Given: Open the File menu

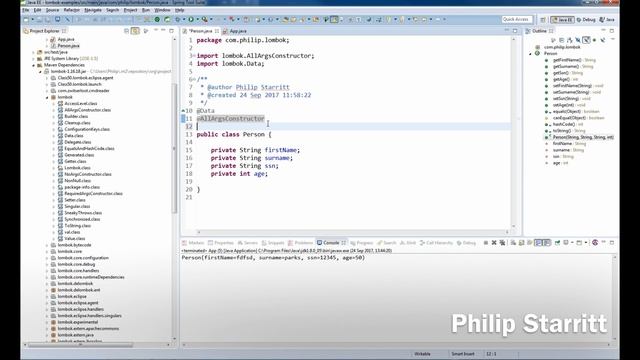Looking at the screenshot, I should pos(25,10).
